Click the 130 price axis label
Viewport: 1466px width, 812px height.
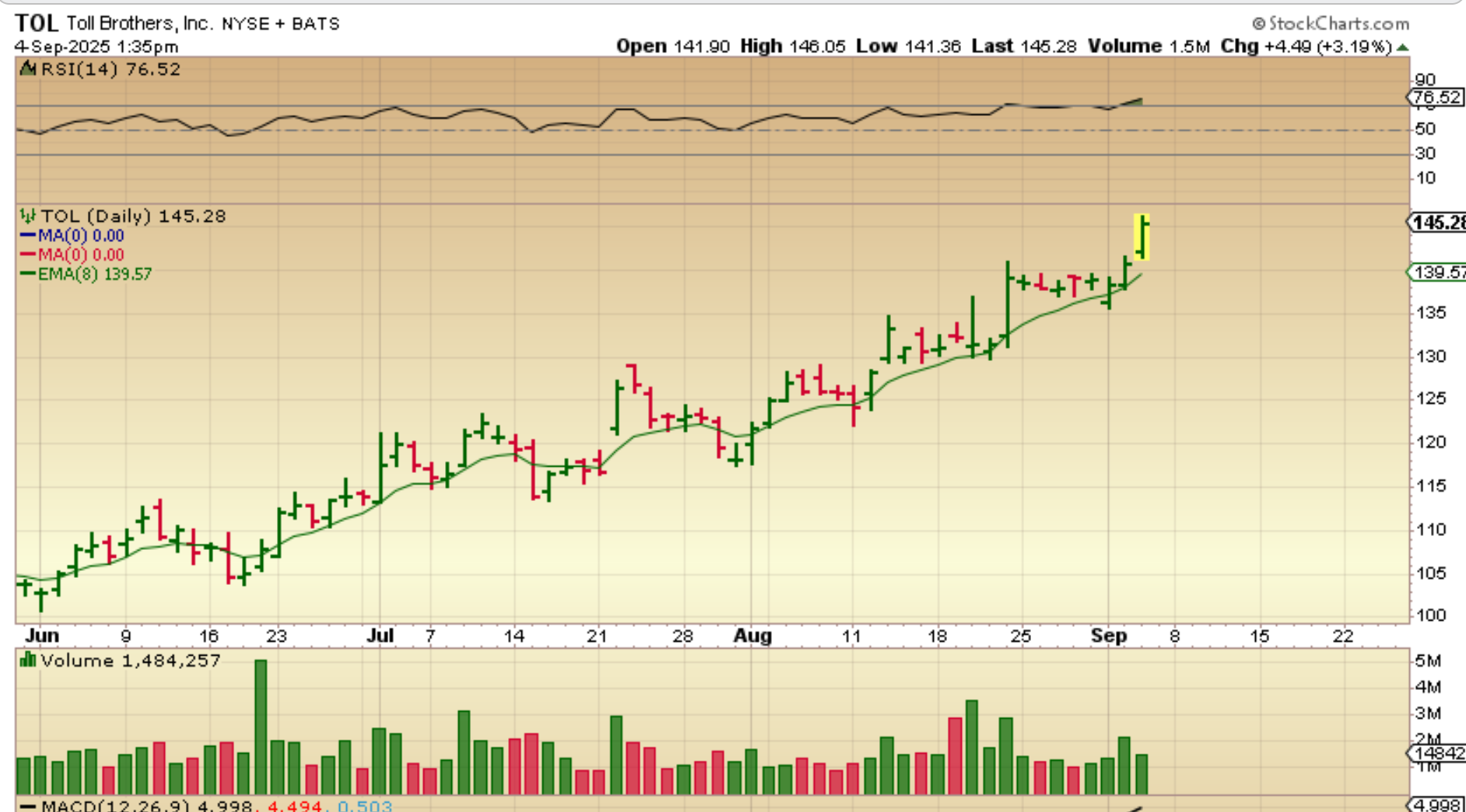1431,356
